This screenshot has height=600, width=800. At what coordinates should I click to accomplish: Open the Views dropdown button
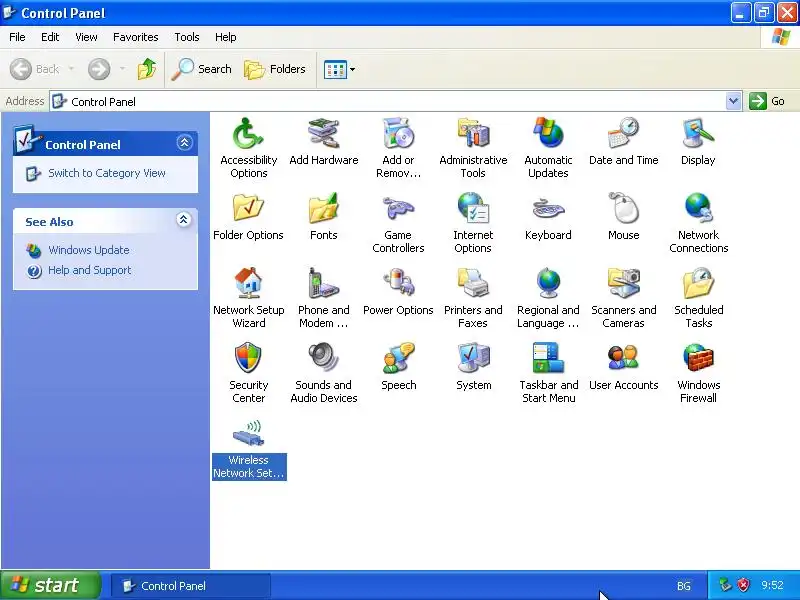(339, 69)
